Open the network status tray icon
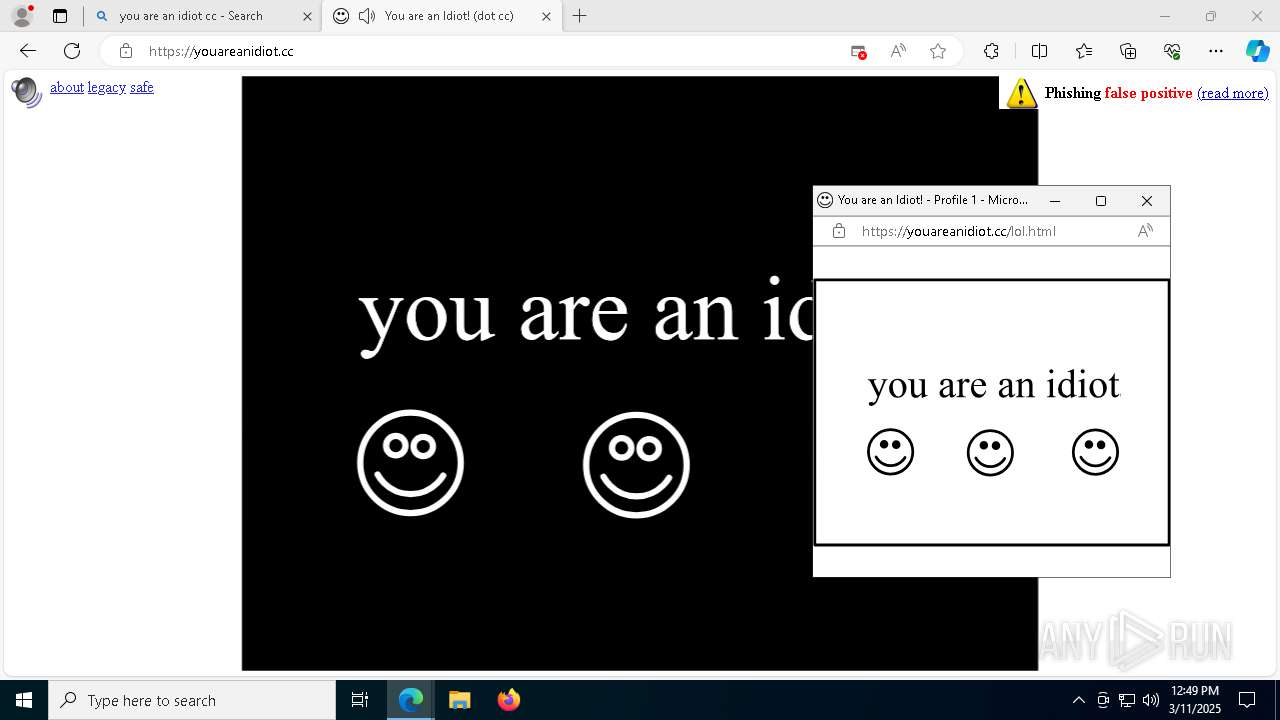1280x720 pixels. 1127,700
